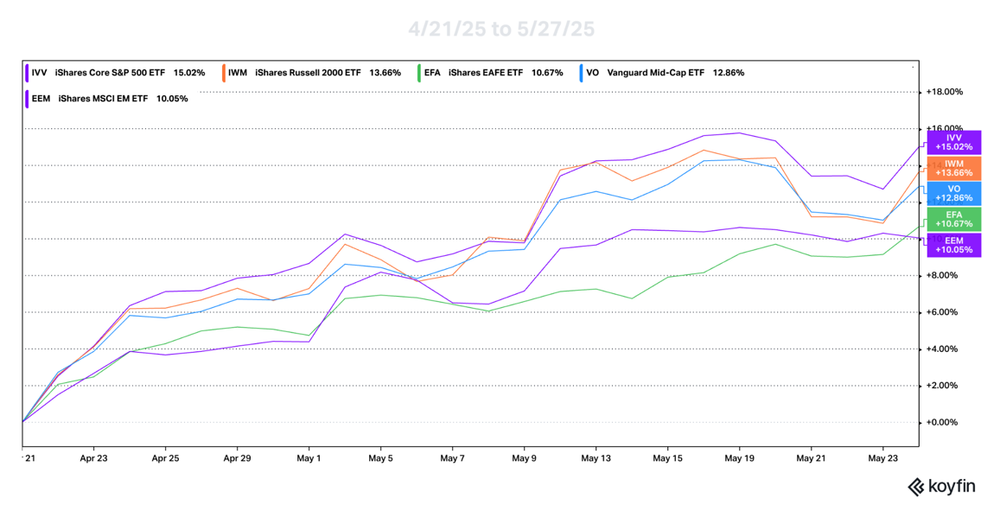The image size is (1000, 513).
Task: Click the 10.05% return value in legend
Action: (172, 99)
